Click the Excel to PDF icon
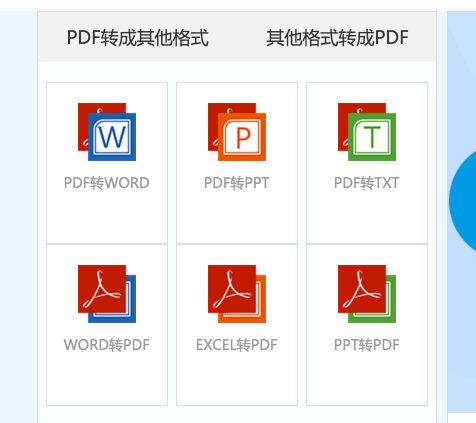 tap(237, 294)
